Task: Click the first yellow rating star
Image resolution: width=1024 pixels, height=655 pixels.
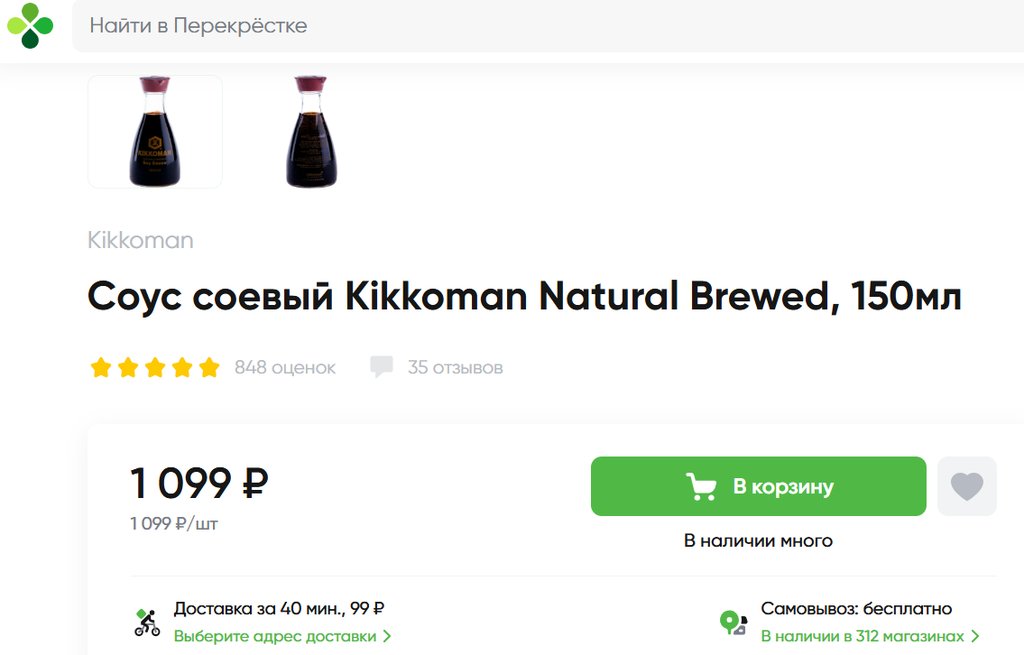Action: [x=101, y=367]
